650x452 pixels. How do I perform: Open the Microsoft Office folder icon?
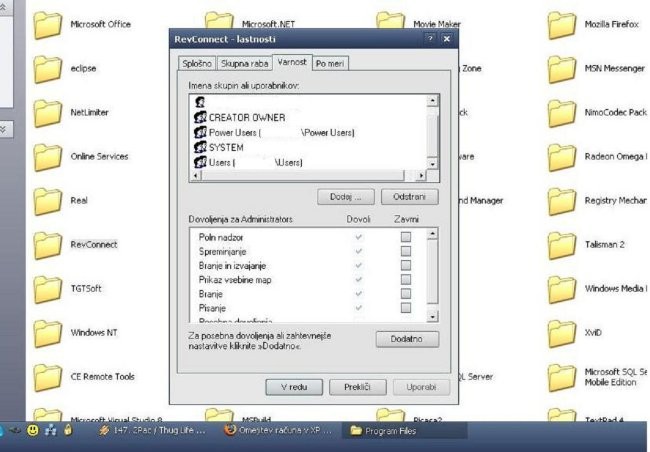pos(47,25)
